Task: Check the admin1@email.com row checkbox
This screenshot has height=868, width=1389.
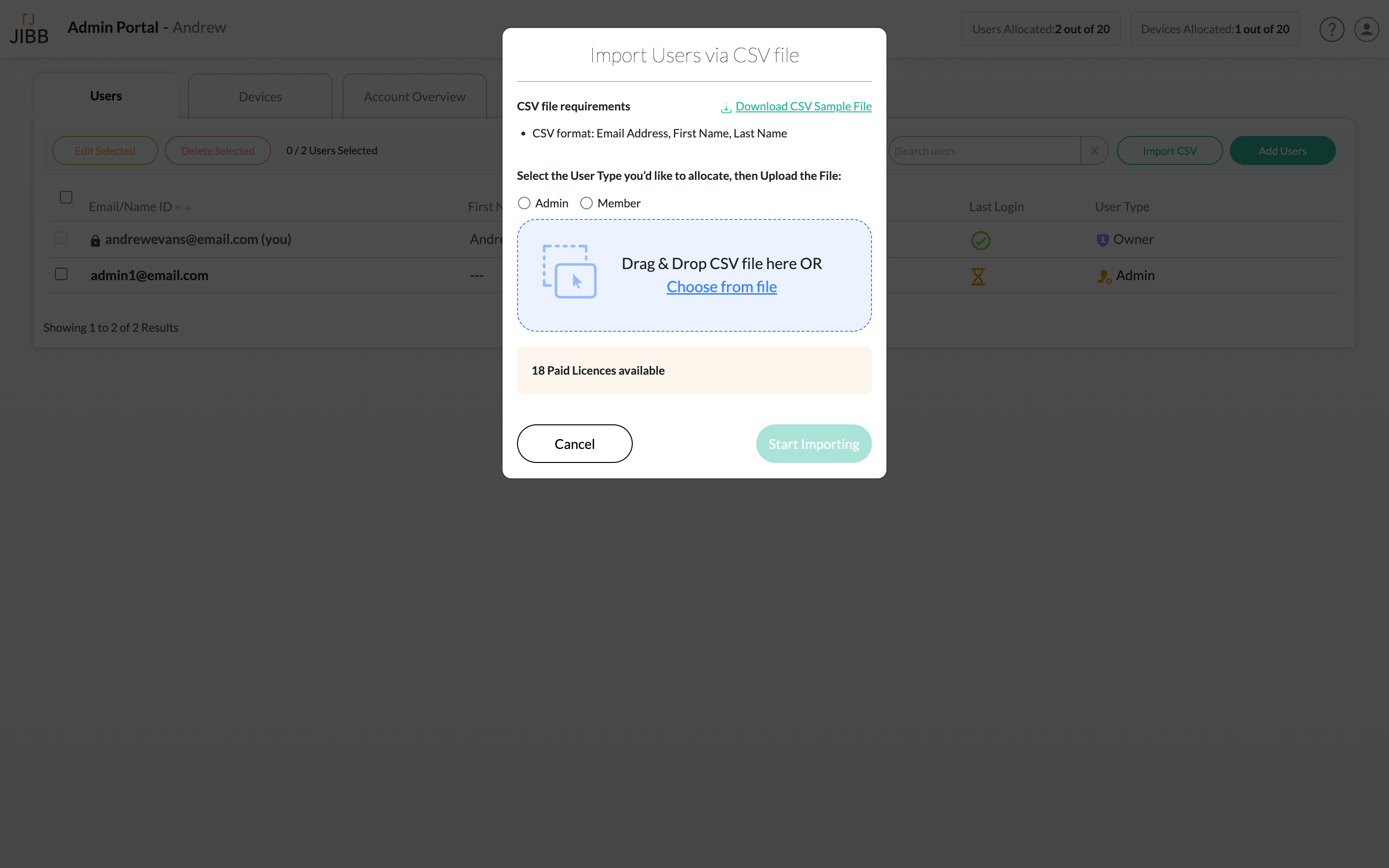Action: [x=61, y=274]
